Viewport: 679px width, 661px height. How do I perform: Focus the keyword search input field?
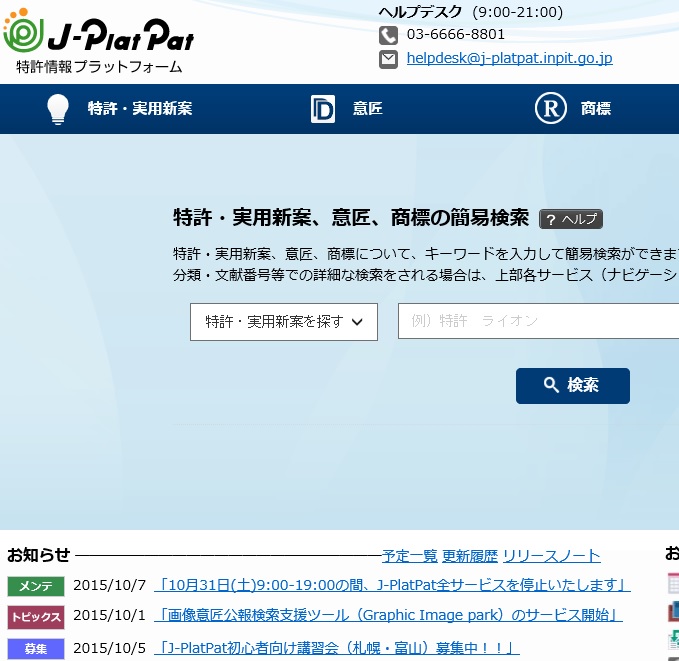click(538, 321)
